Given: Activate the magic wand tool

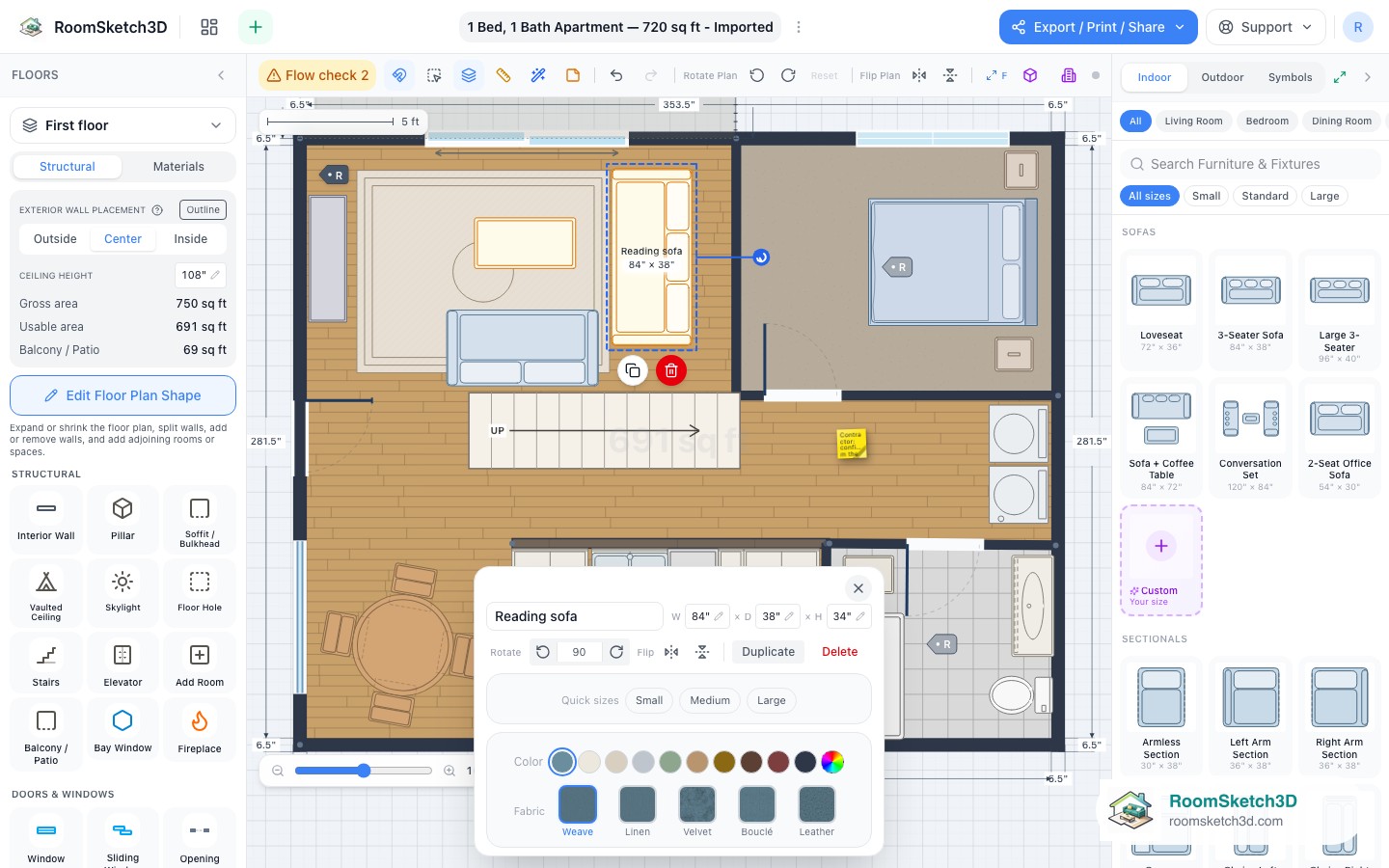Looking at the screenshot, I should coord(538,75).
